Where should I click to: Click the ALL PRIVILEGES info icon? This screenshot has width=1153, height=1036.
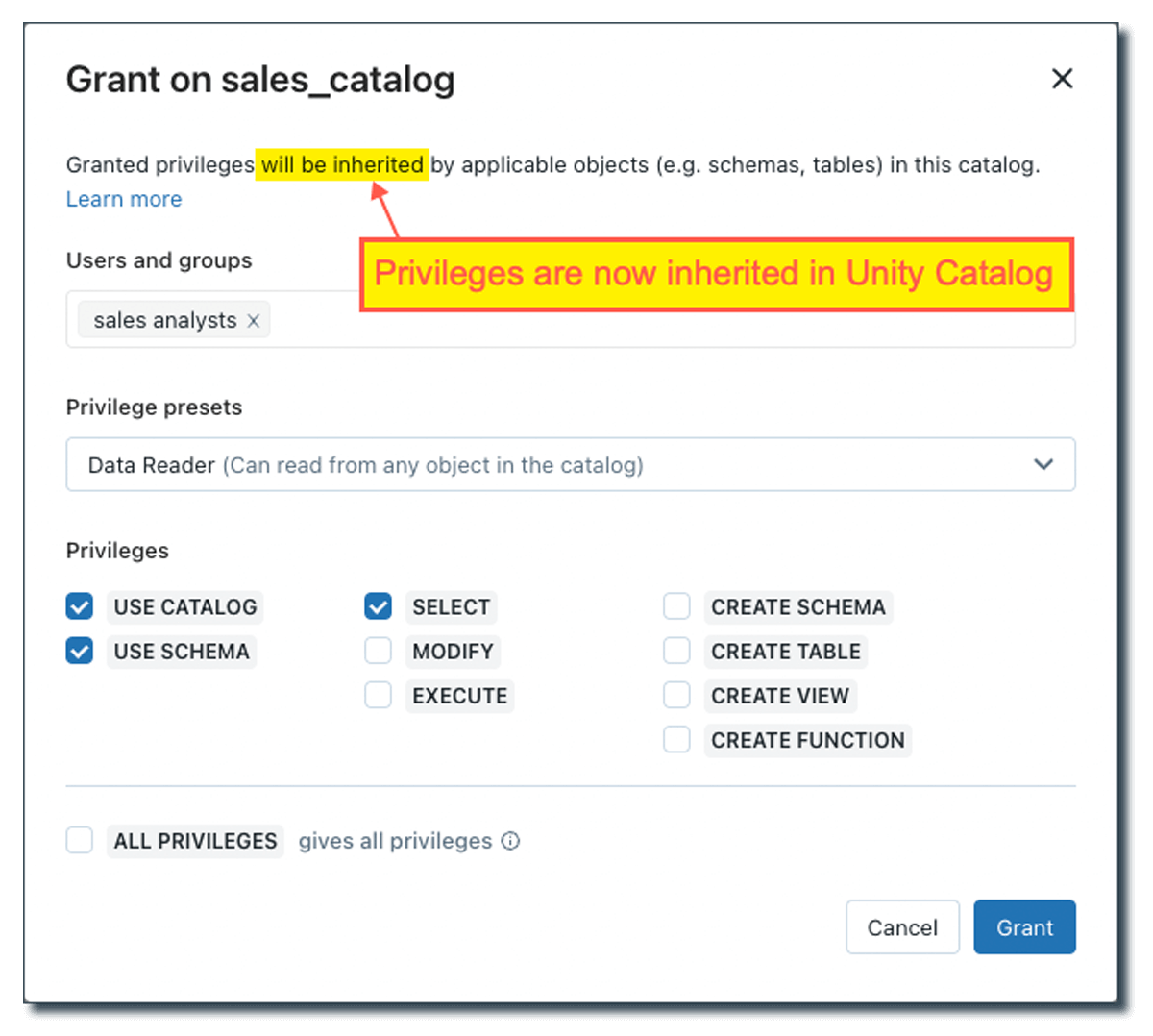pos(511,841)
